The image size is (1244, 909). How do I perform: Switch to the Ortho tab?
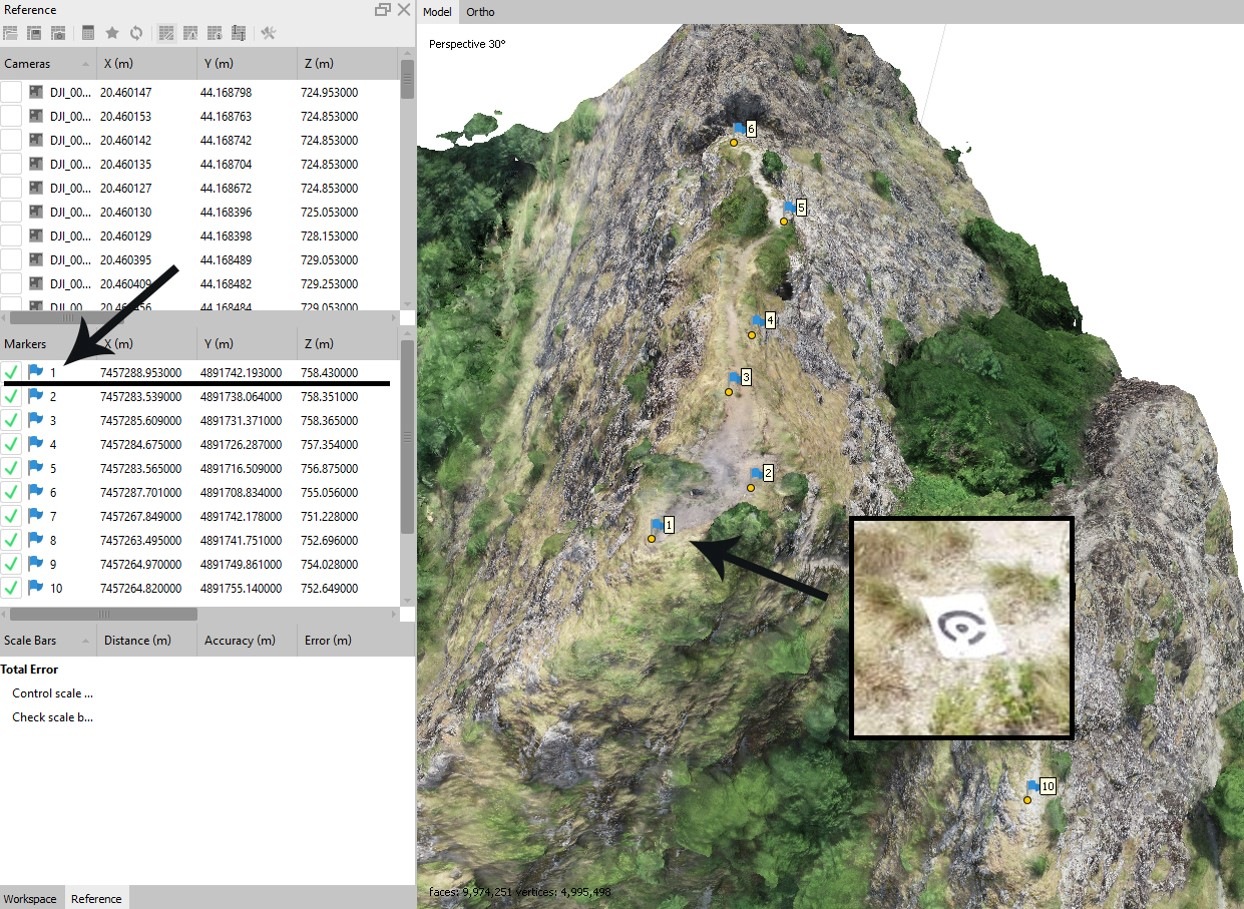coord(481,12)
